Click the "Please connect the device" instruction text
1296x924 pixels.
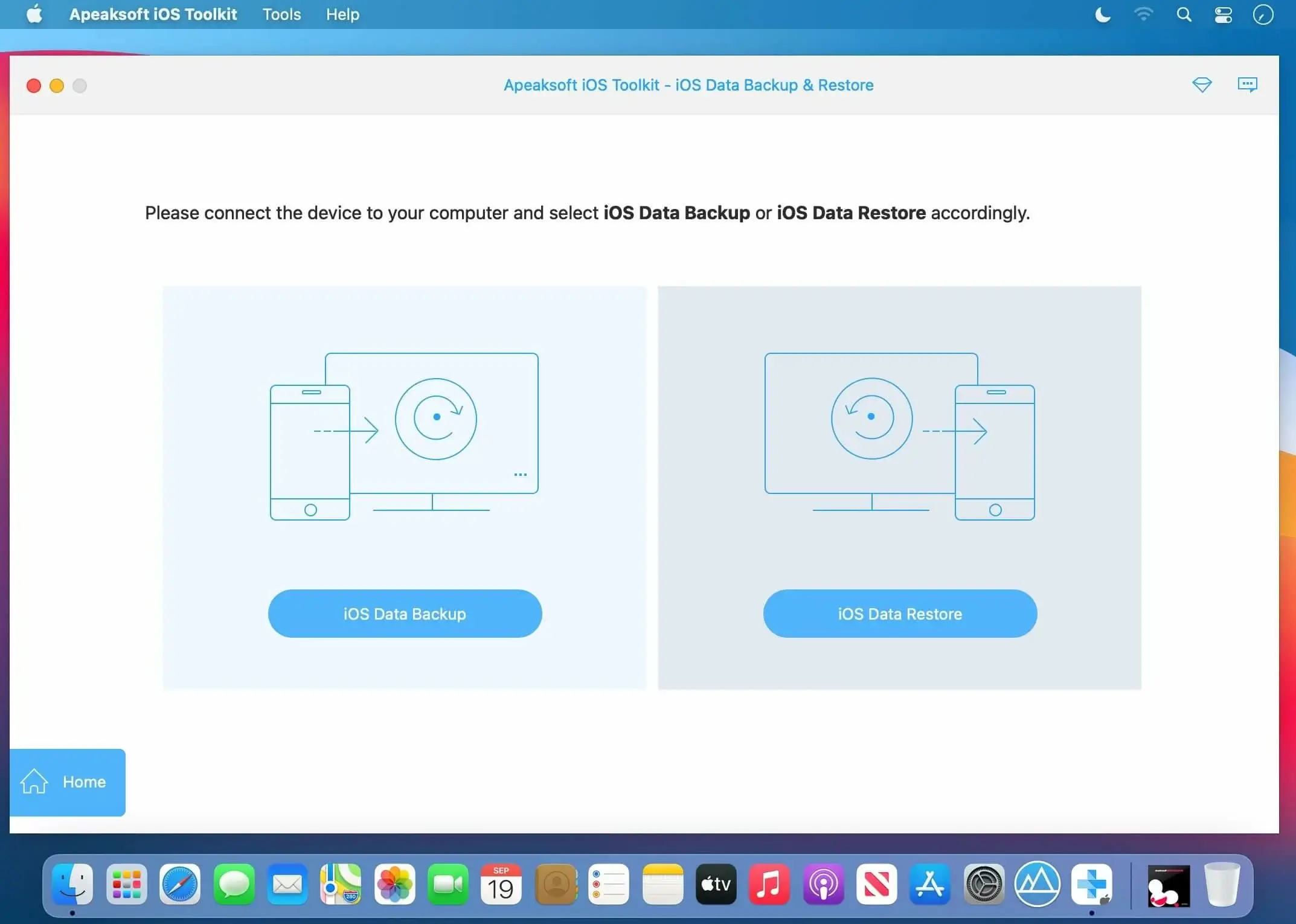point(588,213)
